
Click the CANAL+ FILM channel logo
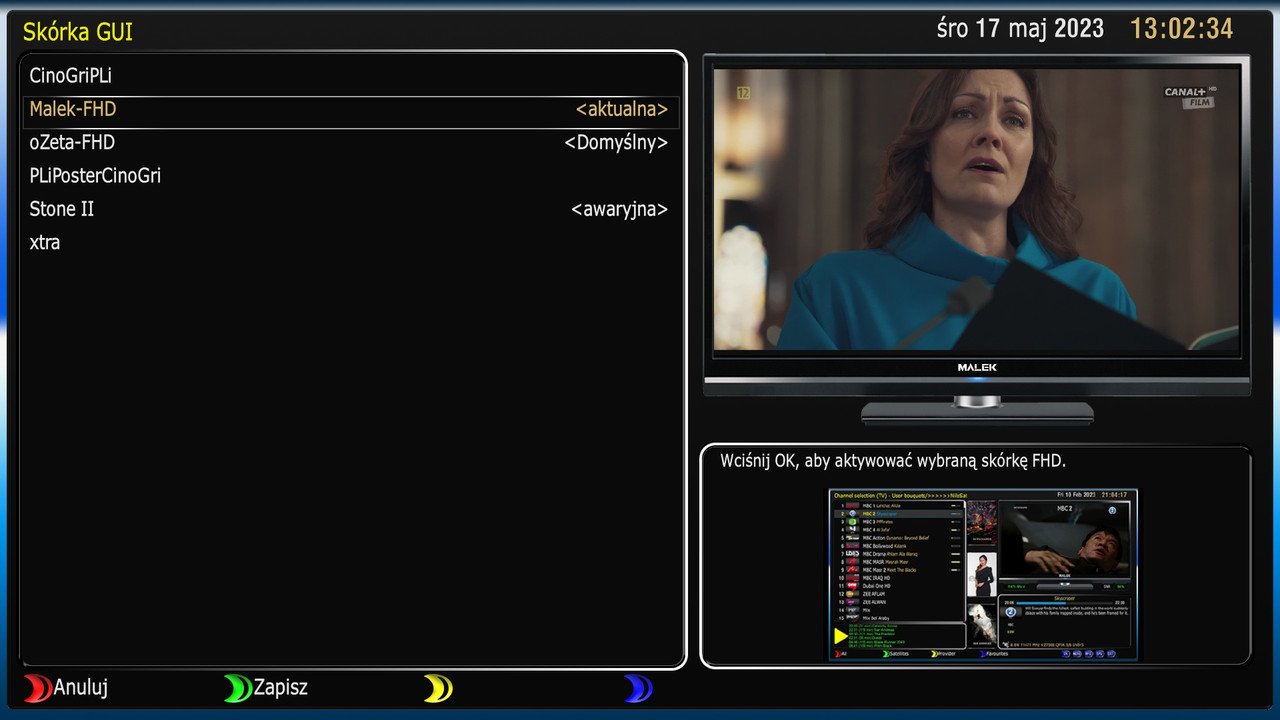click(x=1190, y=97)
